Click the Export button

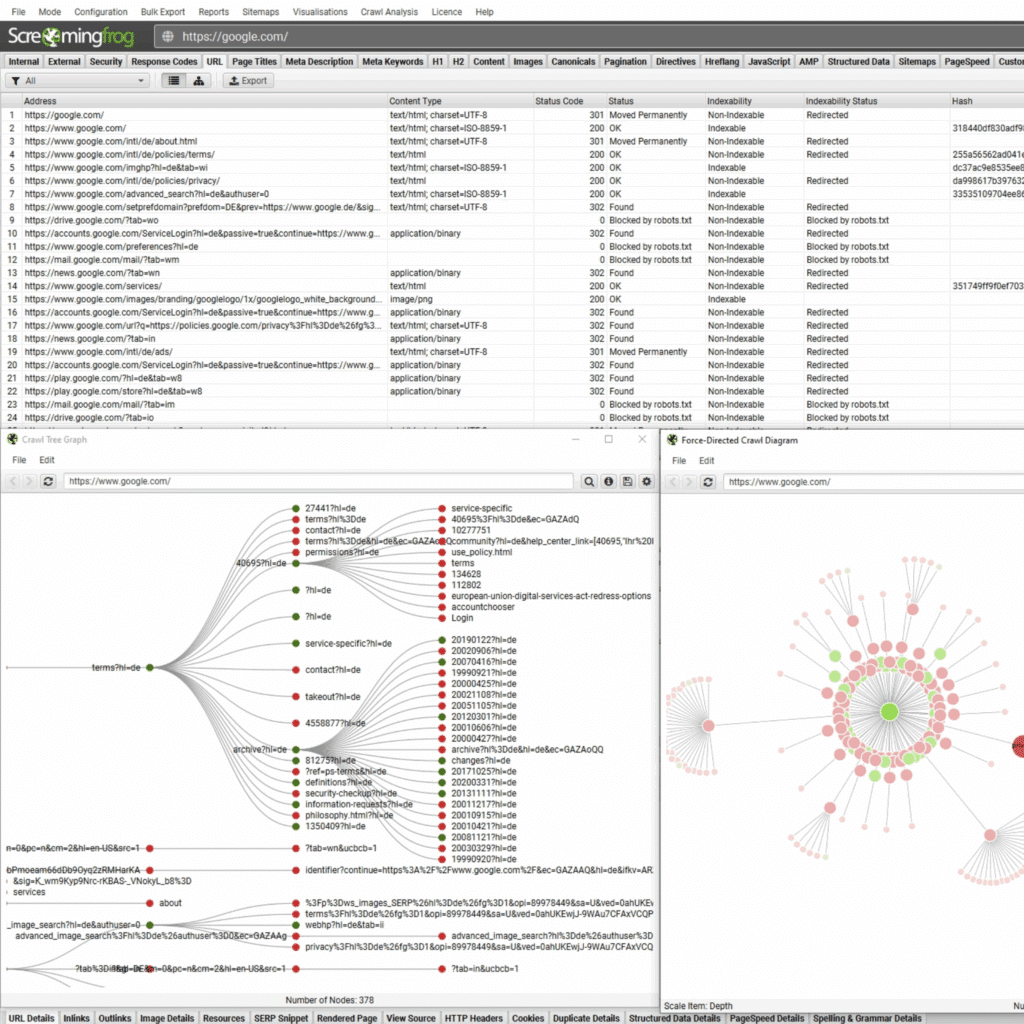pos(248,81)
